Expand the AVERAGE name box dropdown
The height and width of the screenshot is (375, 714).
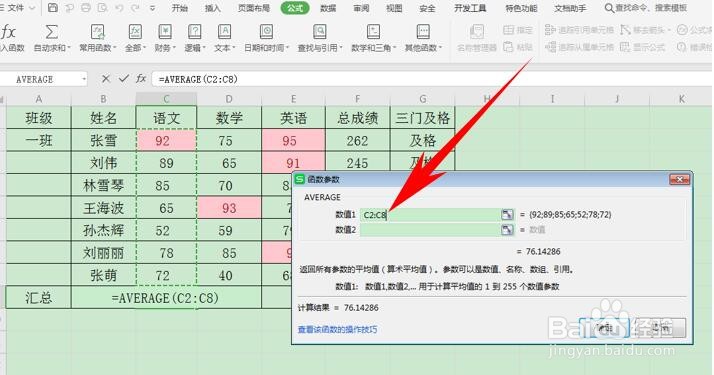click(84, 79)
